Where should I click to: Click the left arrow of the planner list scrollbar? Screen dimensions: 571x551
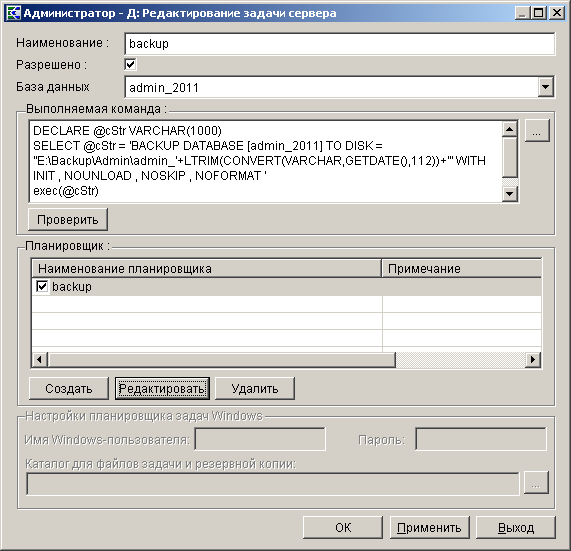pyautogui.click(x=40, y=360)
